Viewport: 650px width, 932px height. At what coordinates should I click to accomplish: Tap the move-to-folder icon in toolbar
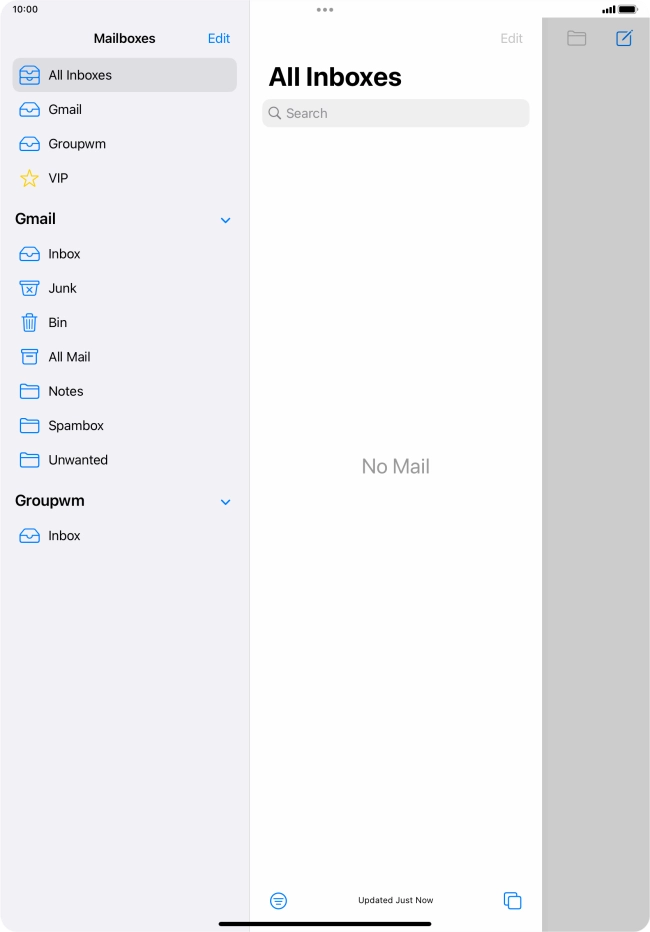point(576,39)
